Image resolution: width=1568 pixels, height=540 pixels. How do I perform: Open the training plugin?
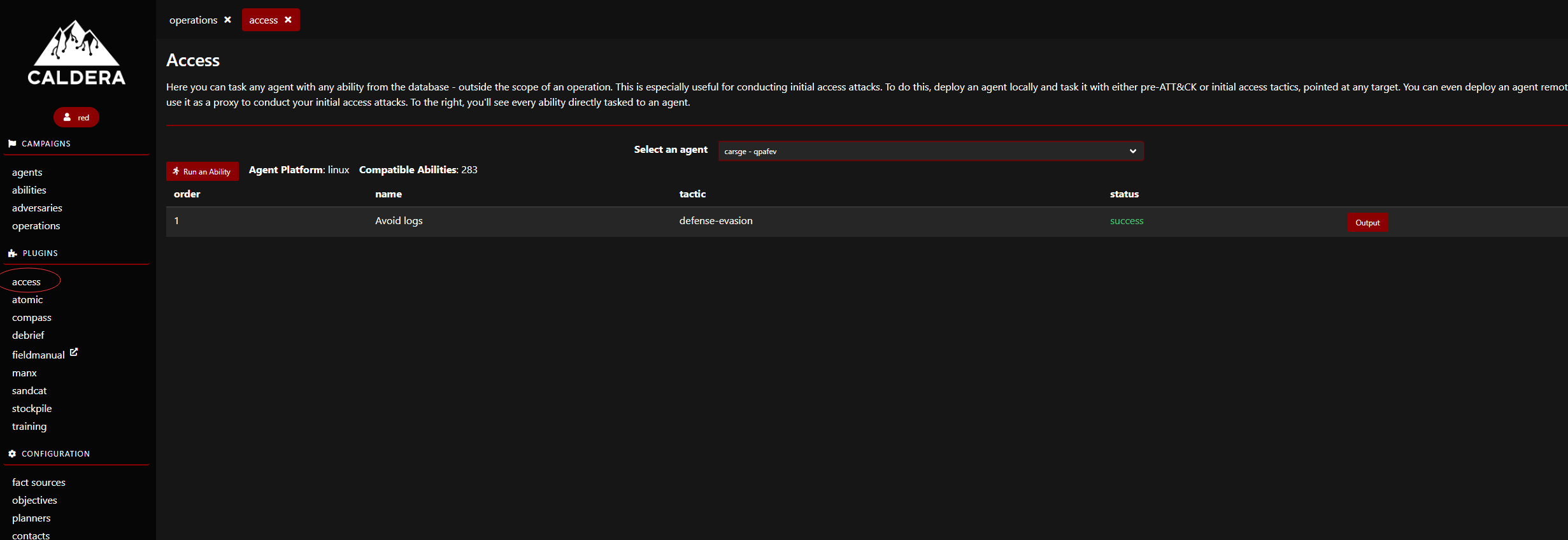point(29,426)
